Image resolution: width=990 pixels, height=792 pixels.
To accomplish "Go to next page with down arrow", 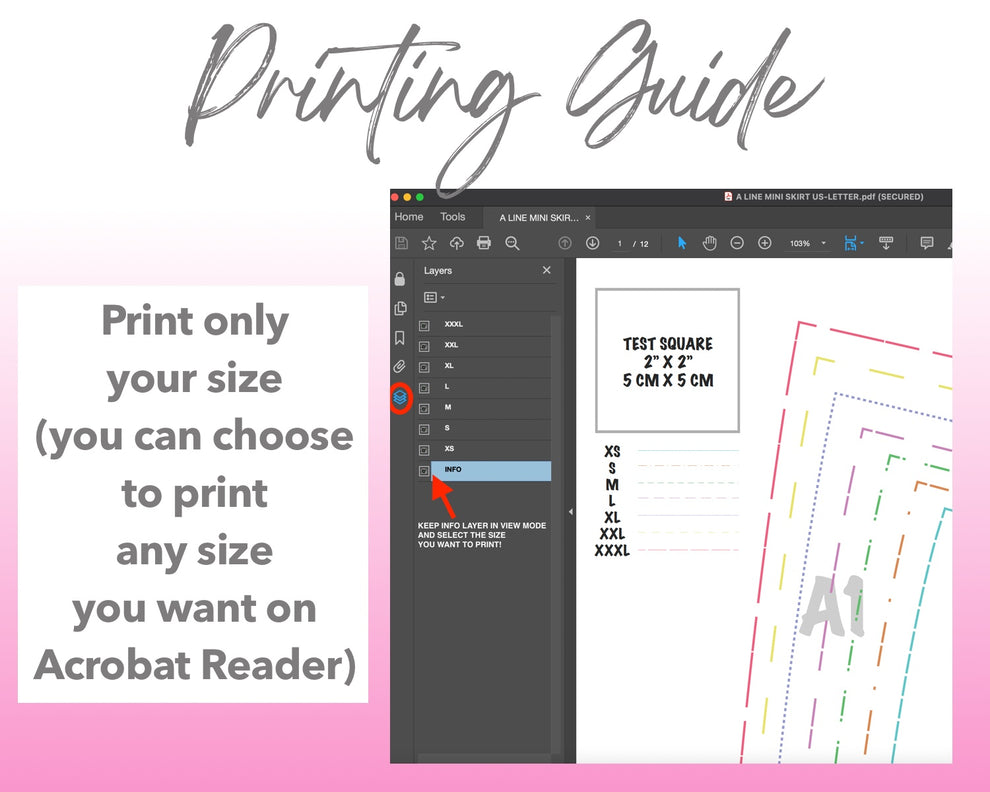I will pyautogui.click(x=592, y=243).
